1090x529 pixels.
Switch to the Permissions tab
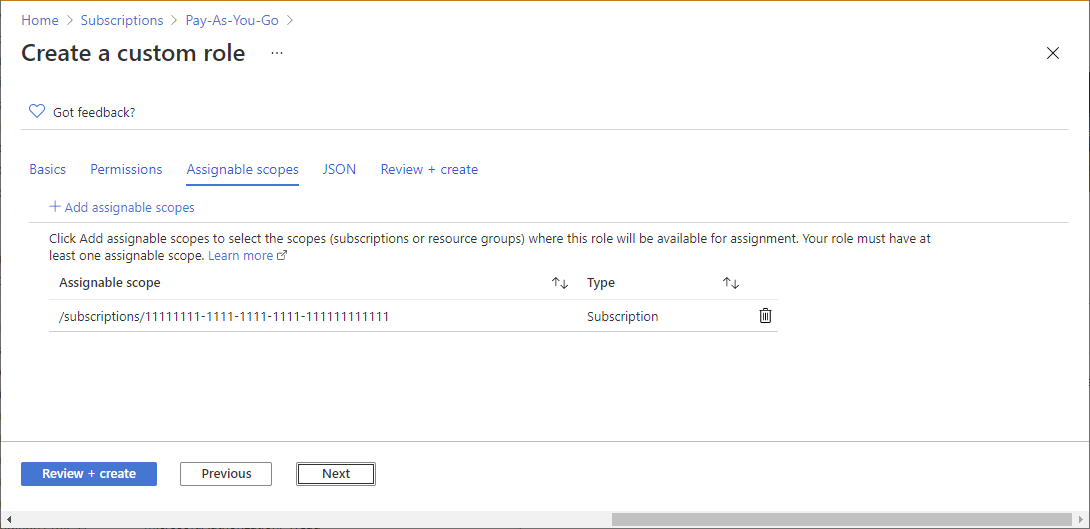(x=126, y=169)
